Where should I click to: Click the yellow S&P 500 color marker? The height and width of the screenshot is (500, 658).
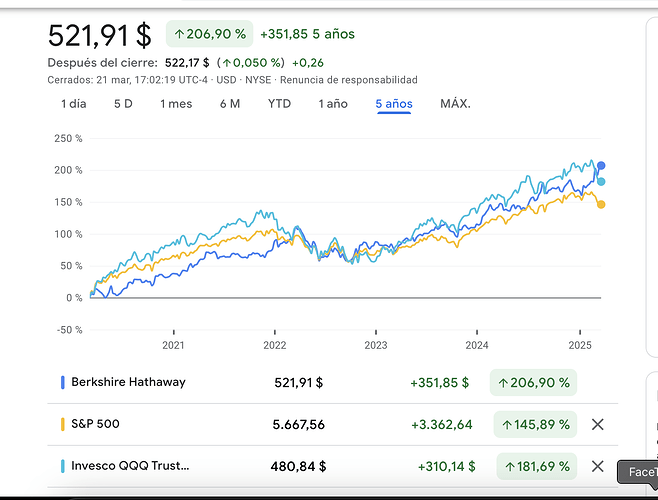click(x=63, y=424)
